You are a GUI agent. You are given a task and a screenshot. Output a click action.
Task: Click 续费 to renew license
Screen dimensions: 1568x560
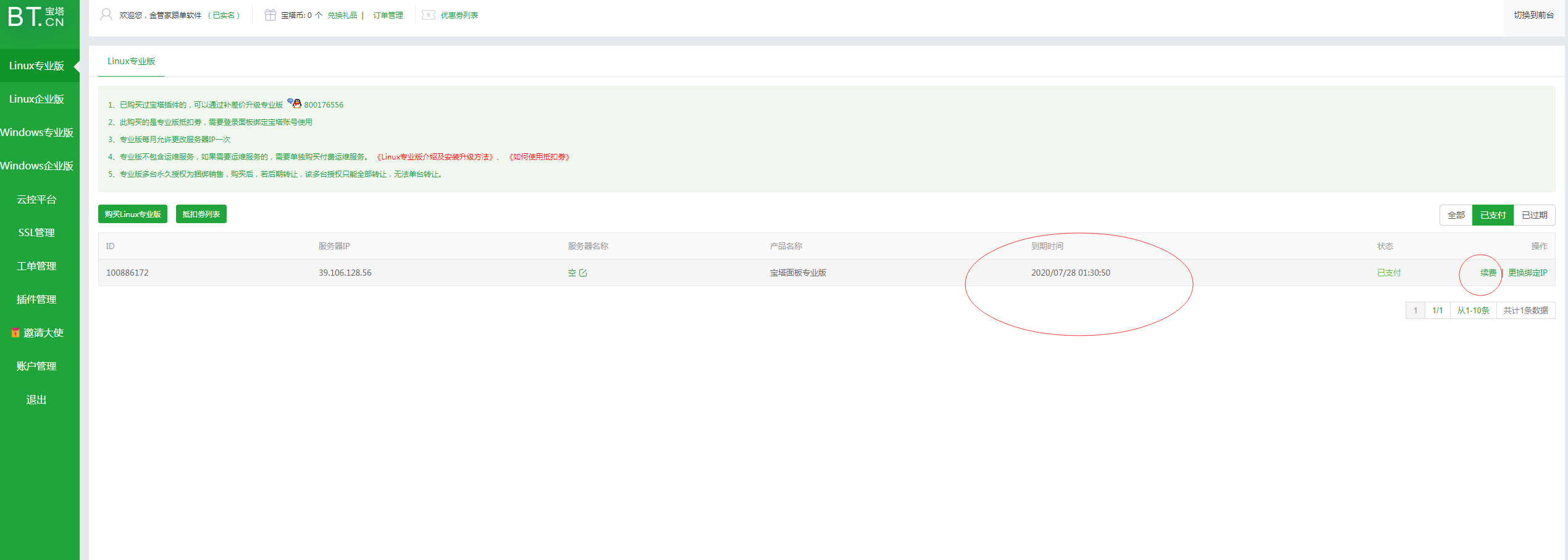point(1488,273)
